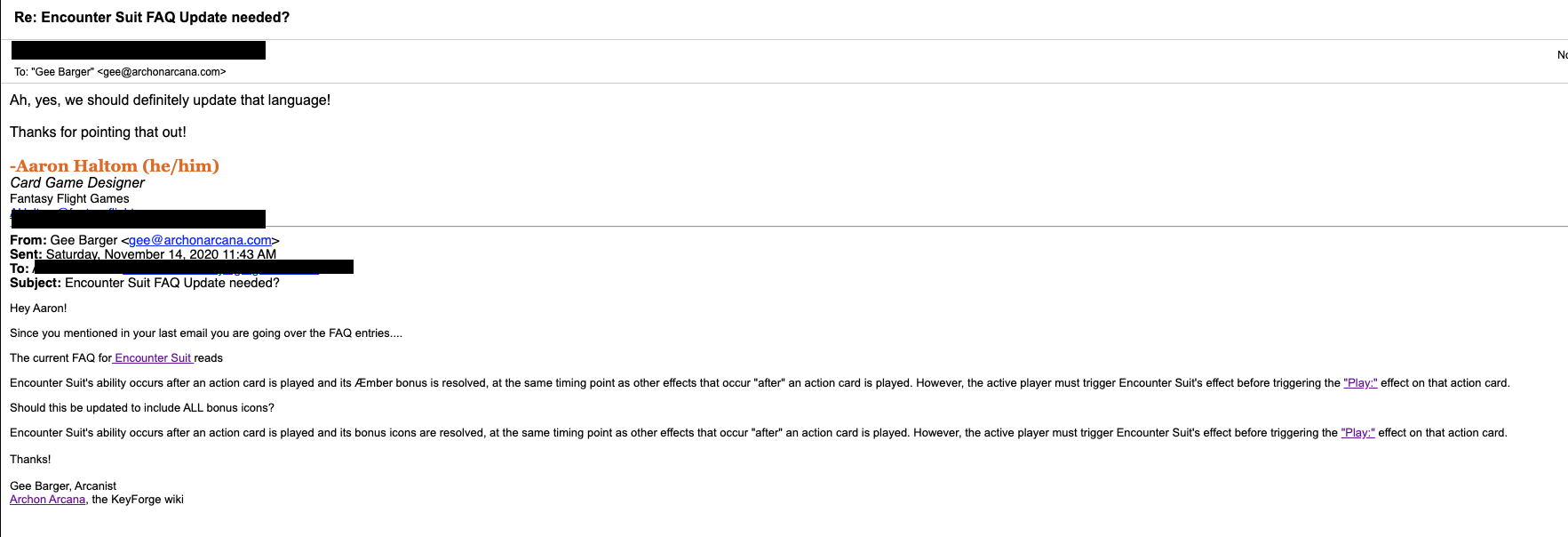Click the "Card Game Designer" title text

point(77,183)
